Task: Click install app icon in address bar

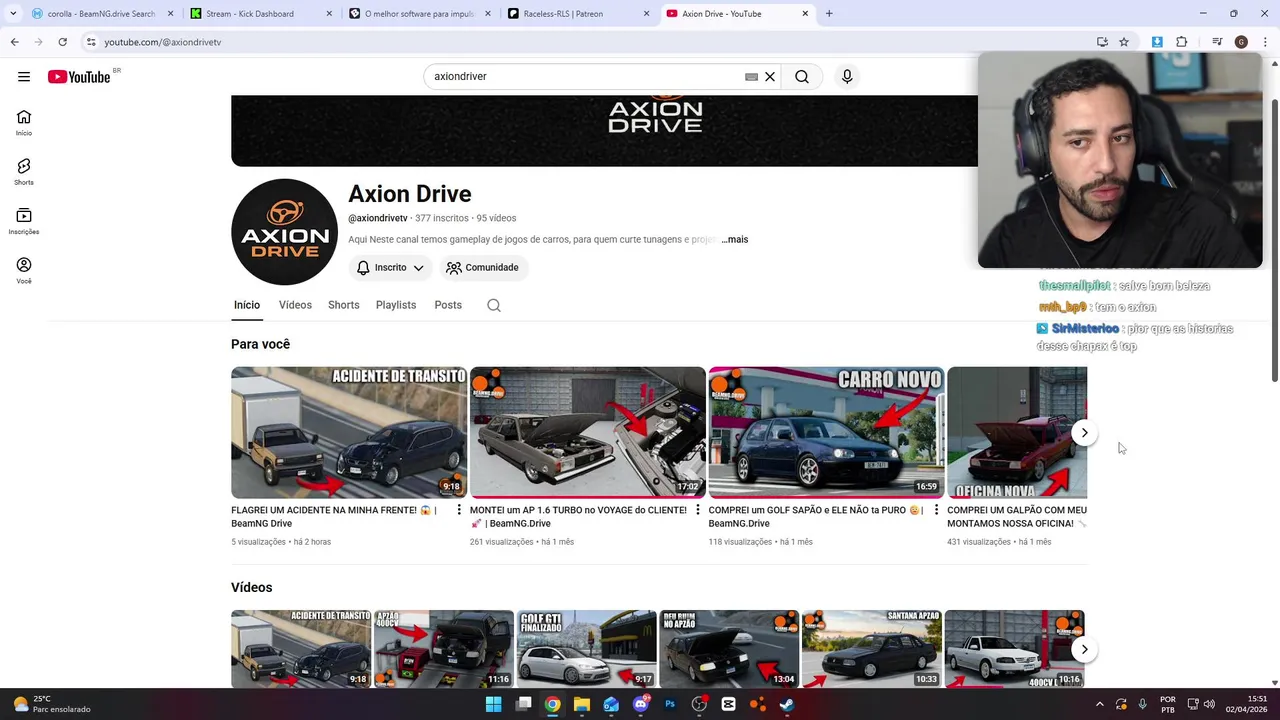Action: (x=1102, y=42)
